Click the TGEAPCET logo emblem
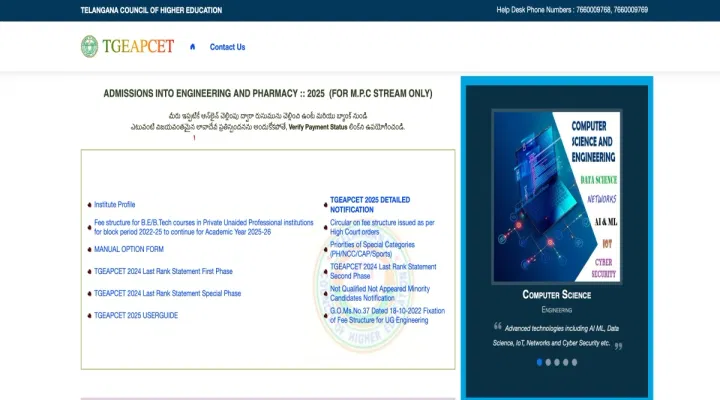Screen dimensions: 720x400 (90, 46)
